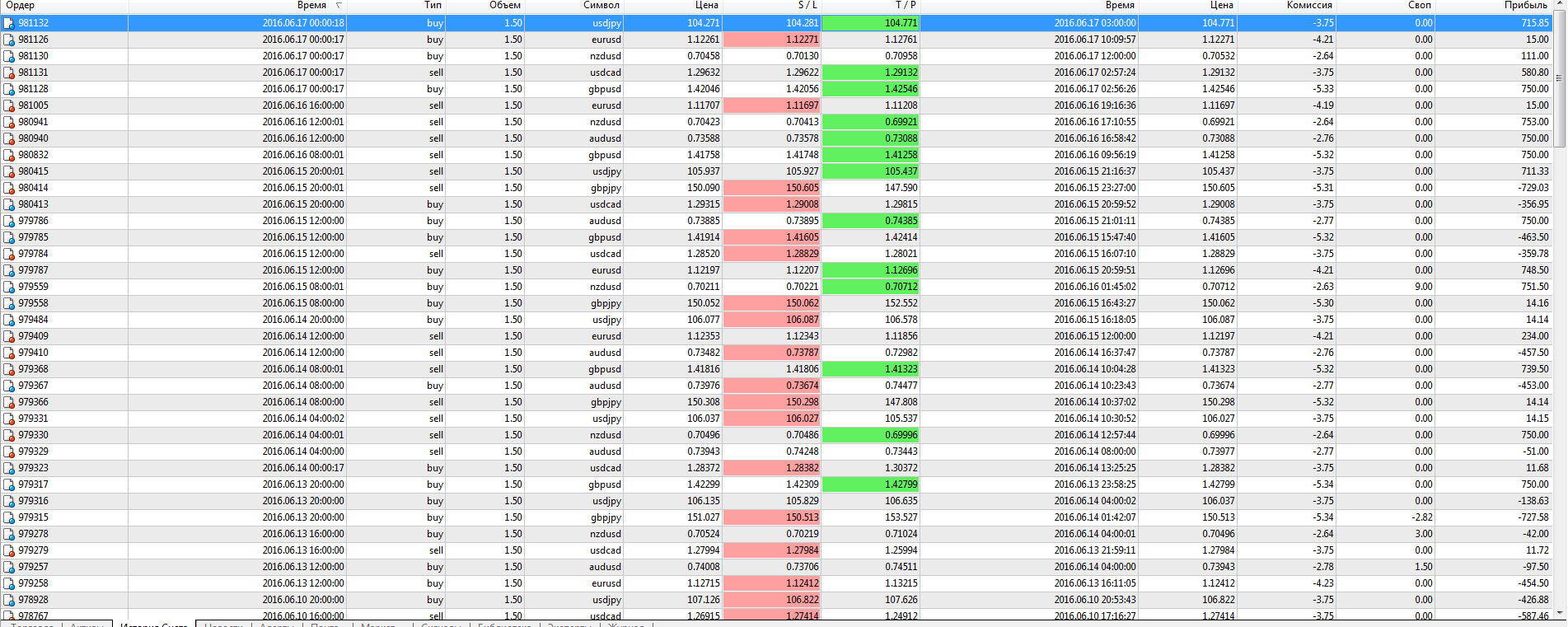Image resolution: width=1568 pixels, height=627 pixels.
Task: Click the order icon for order 979317
Action: coord(9,484)
